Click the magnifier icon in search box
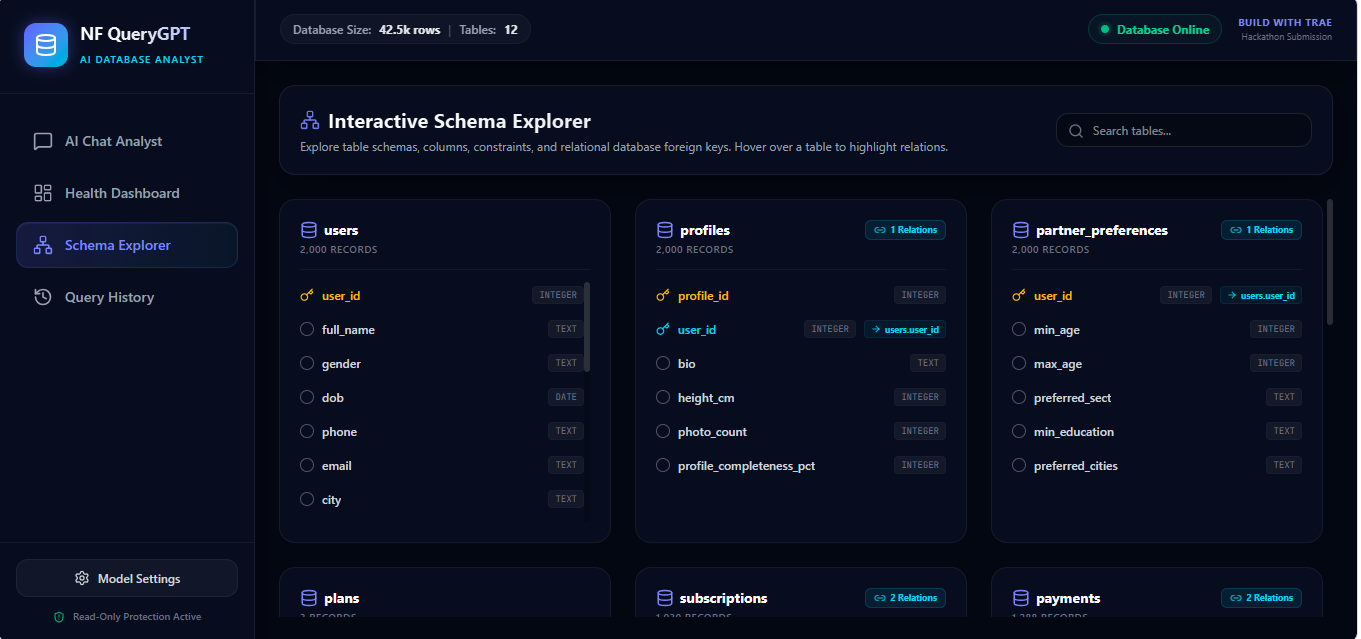This screenshot has height=639, width=1361. coord(1076,131)
